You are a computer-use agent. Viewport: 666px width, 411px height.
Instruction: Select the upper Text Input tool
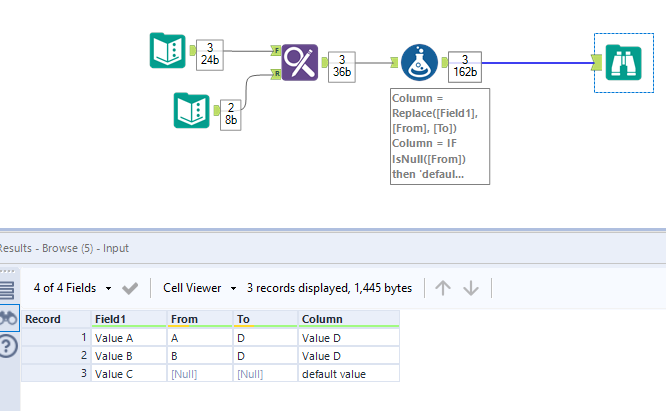pos(168,51)
